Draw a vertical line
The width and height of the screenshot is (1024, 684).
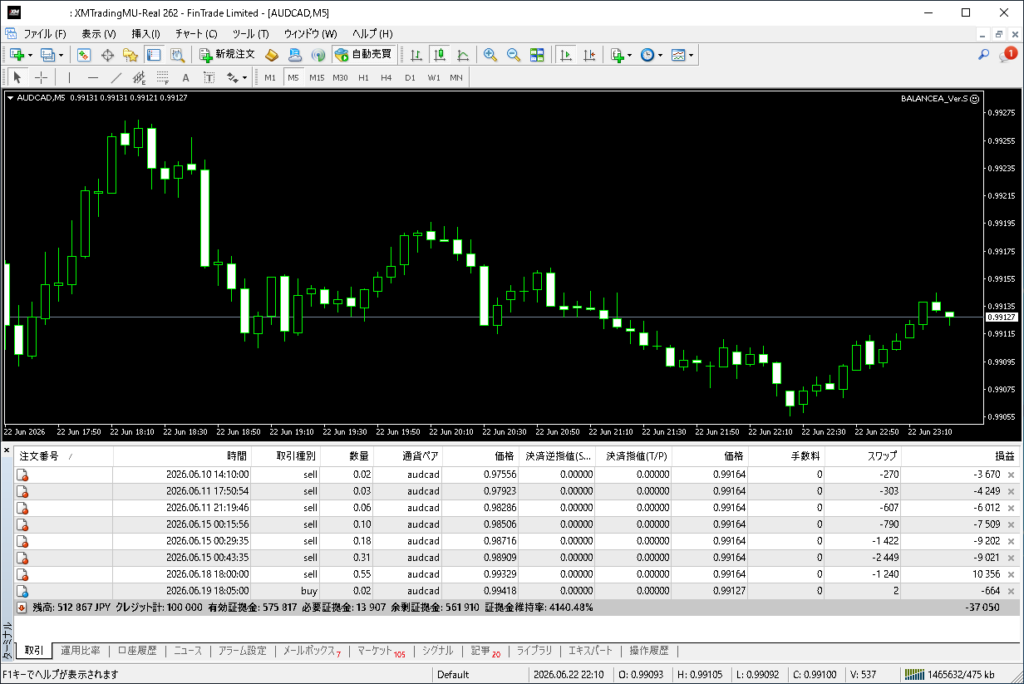pyautogui.click(x=69, y=78)
